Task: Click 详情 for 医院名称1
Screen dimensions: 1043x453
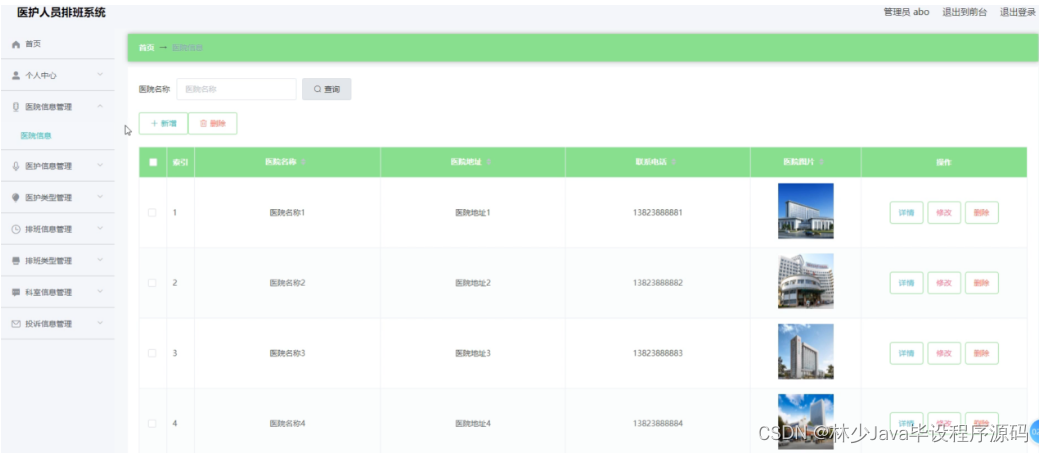Action: tap(907, 213)
